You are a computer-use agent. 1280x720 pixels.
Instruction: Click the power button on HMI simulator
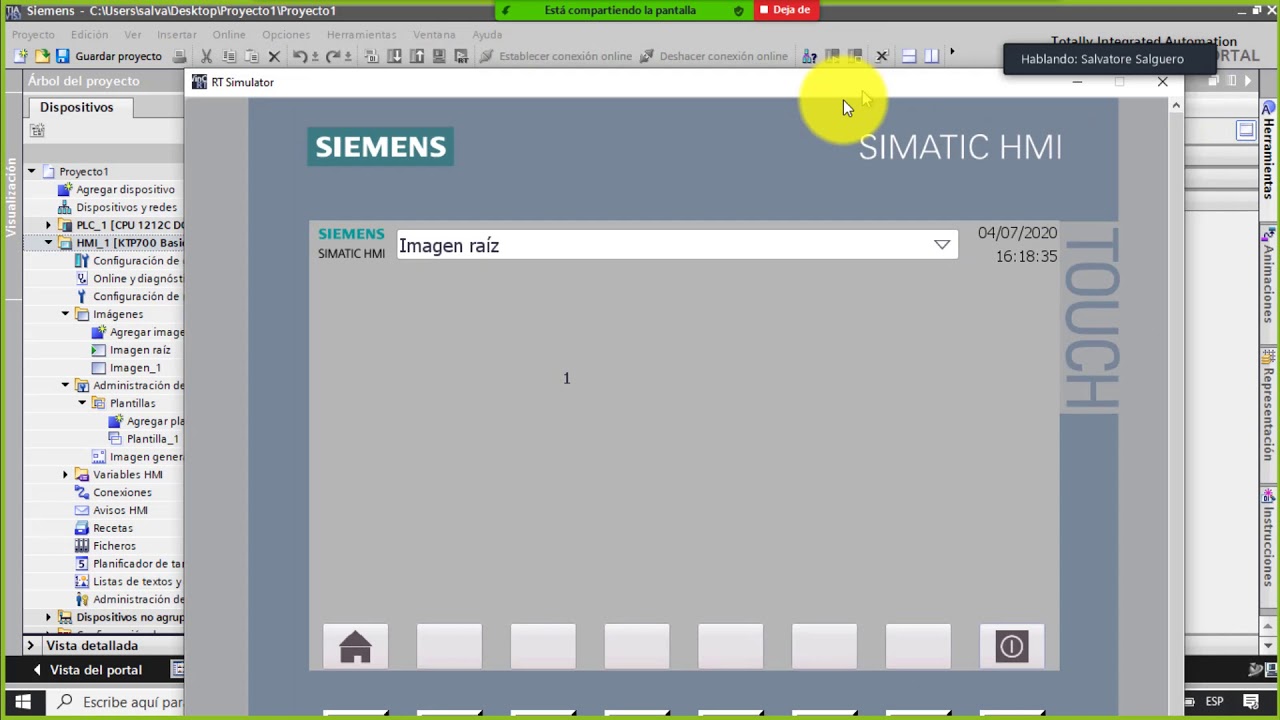(x=1011, y=647)
